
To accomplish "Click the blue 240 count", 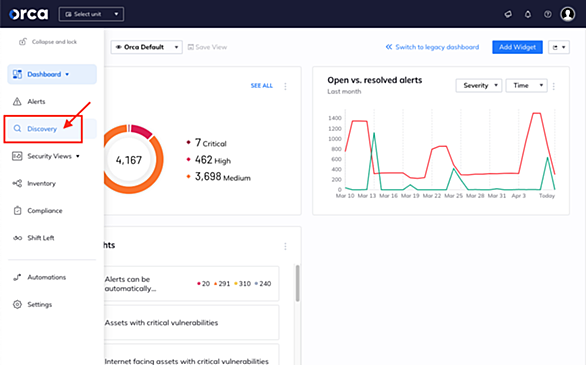I will (263, 284).
